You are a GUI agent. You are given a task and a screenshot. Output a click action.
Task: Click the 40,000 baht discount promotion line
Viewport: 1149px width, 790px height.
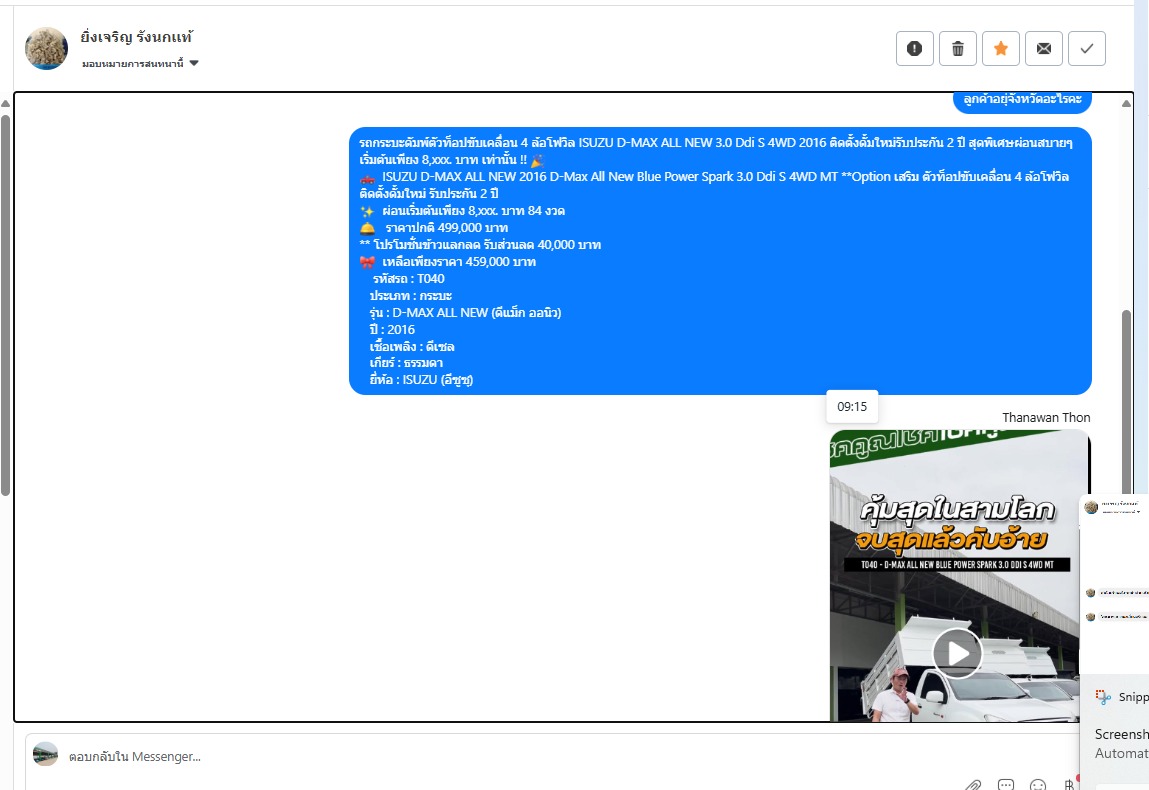tap(480, 245)
